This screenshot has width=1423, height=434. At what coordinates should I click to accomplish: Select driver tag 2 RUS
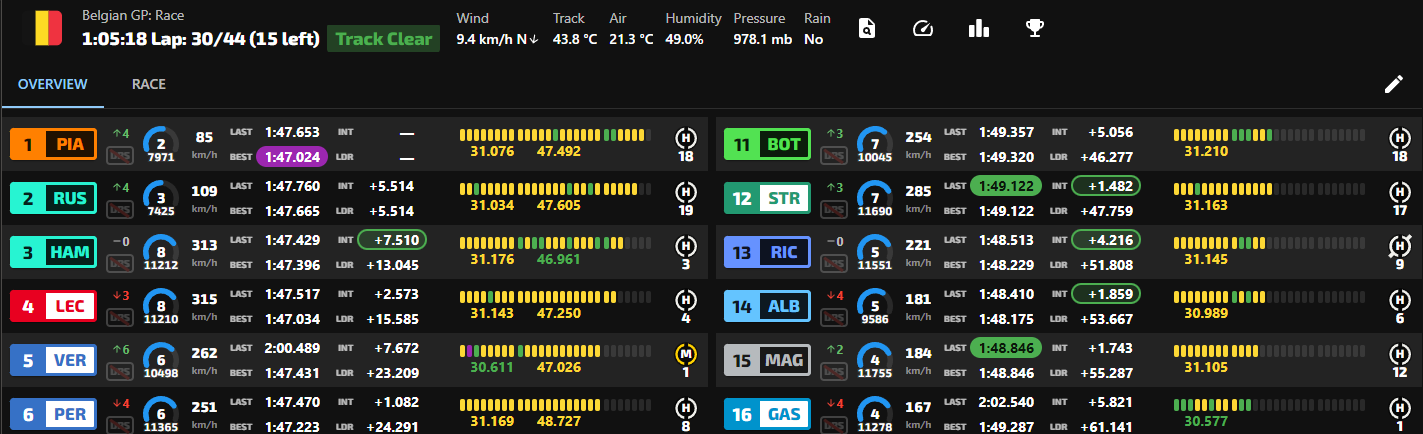pyautogui.click(x=53, y=199)
